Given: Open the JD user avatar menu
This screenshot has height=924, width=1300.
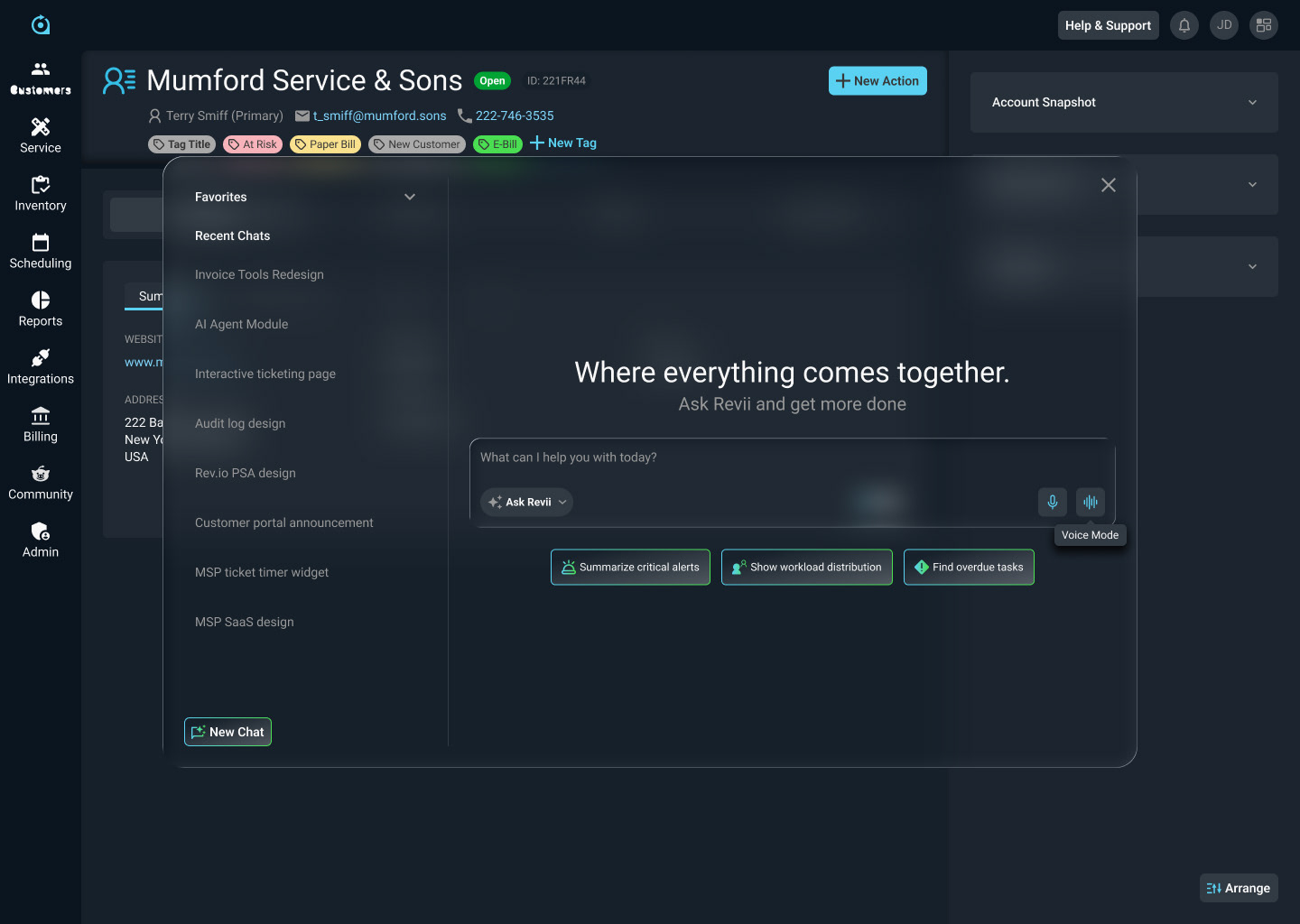Looking at the screenshot, I should pyautogui.click(x=1224, y=25).
